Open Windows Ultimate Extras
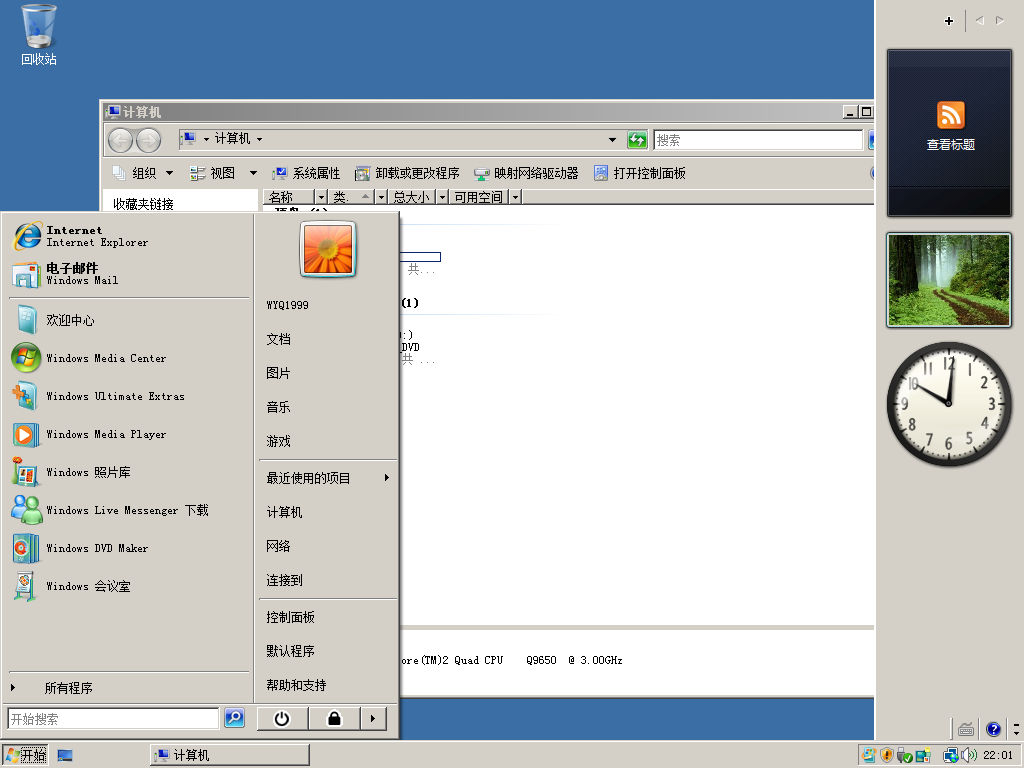The width and height of the screenshot is (1024, 768). click(x=129, y=396)
